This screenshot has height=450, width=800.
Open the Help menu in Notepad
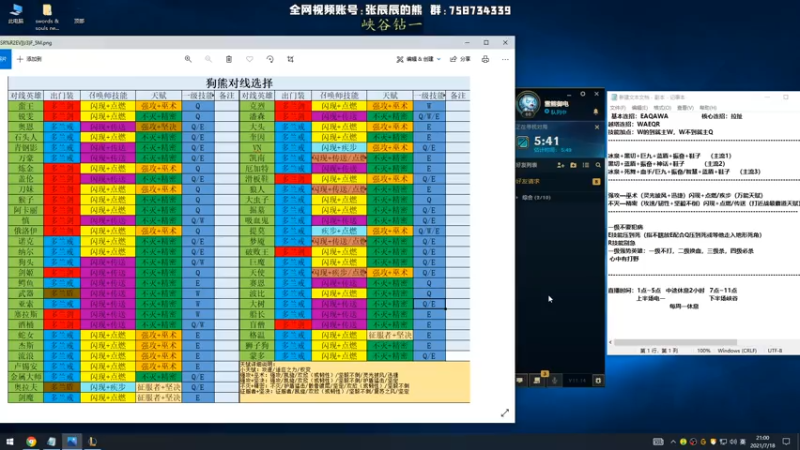pyautogui.click(x=708, y=108)
